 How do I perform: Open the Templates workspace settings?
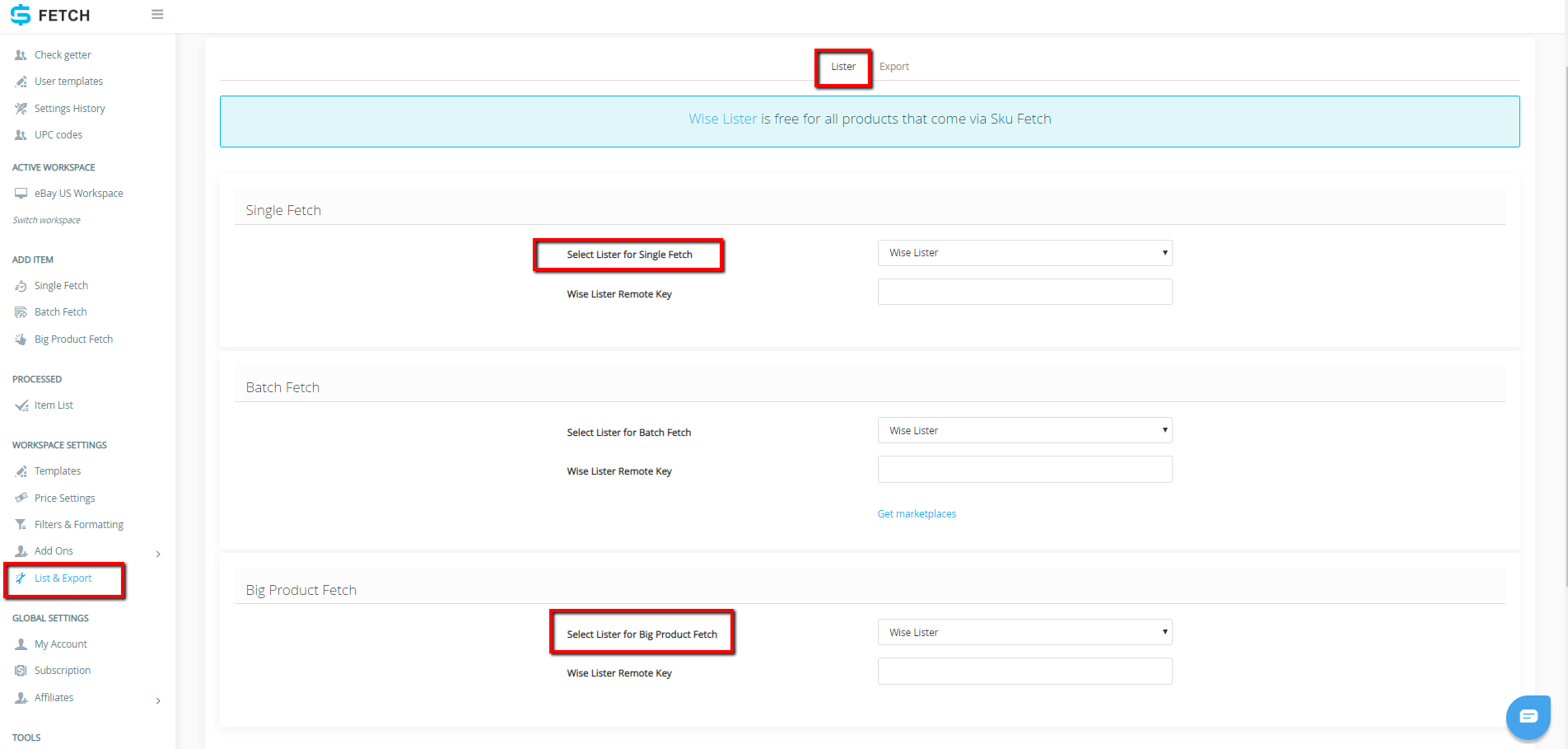point(58,471)
